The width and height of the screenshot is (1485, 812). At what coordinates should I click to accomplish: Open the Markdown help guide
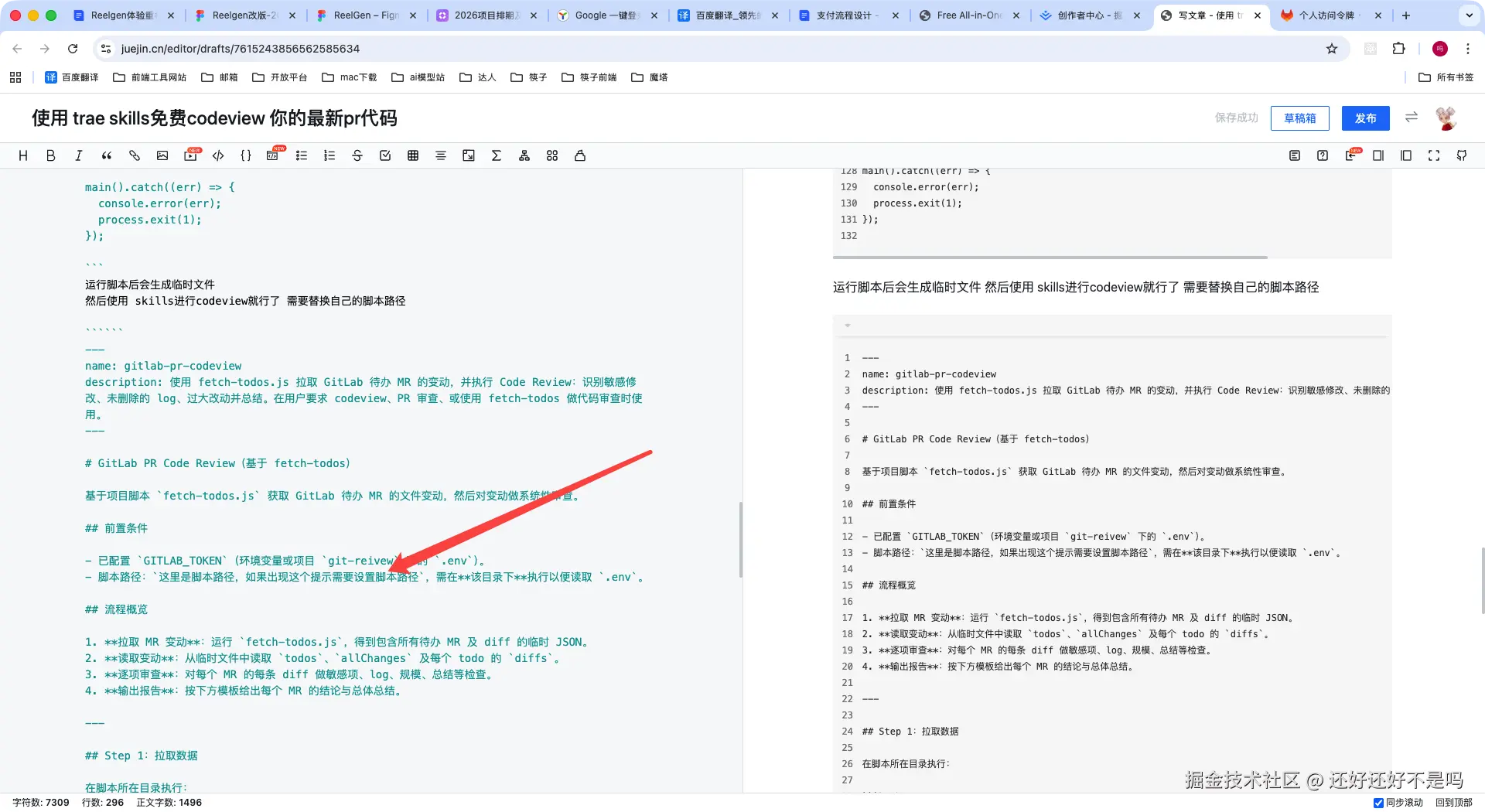point(1323,155)
